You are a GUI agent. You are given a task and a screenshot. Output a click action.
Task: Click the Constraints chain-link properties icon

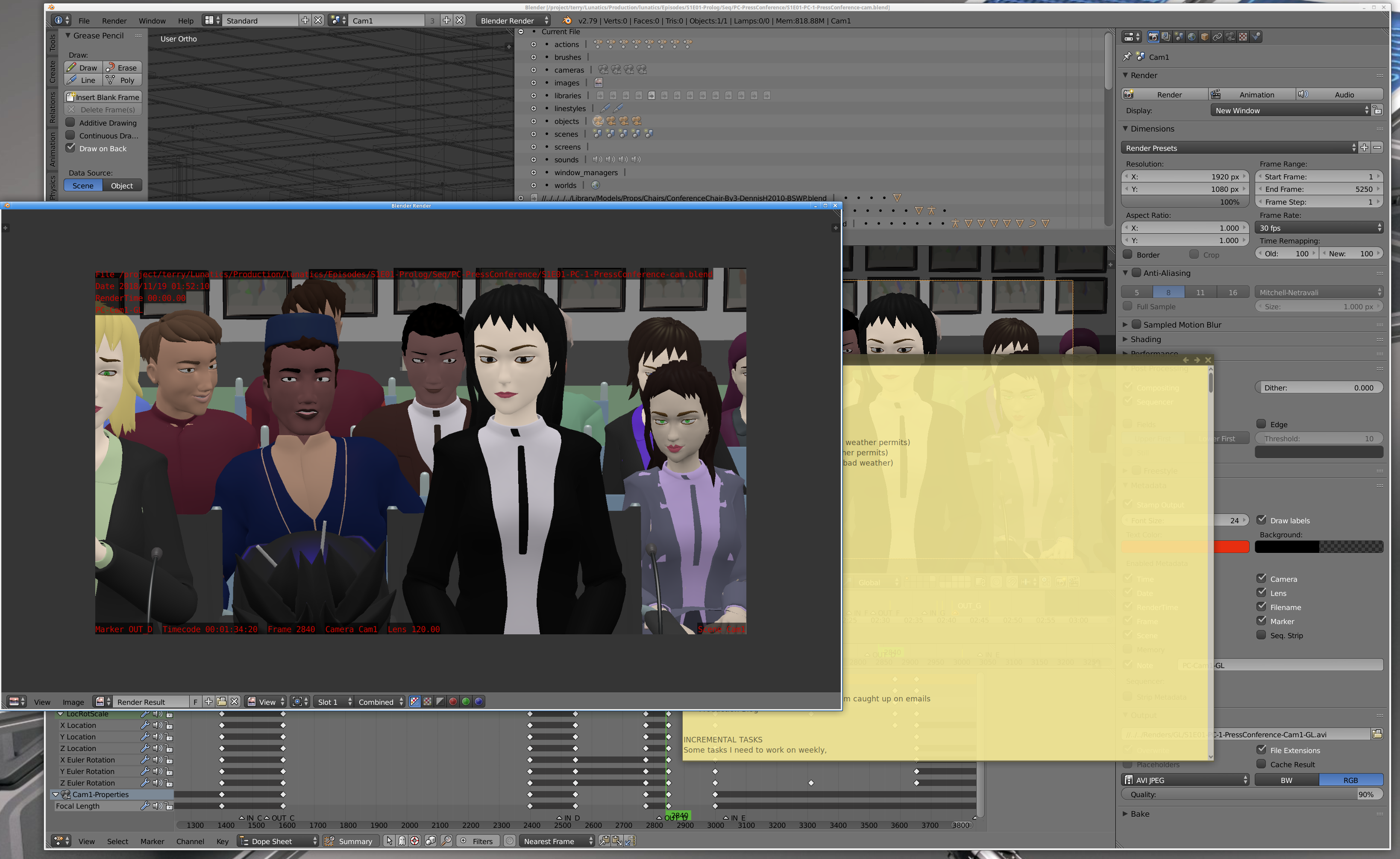[x=1217, y=37]
